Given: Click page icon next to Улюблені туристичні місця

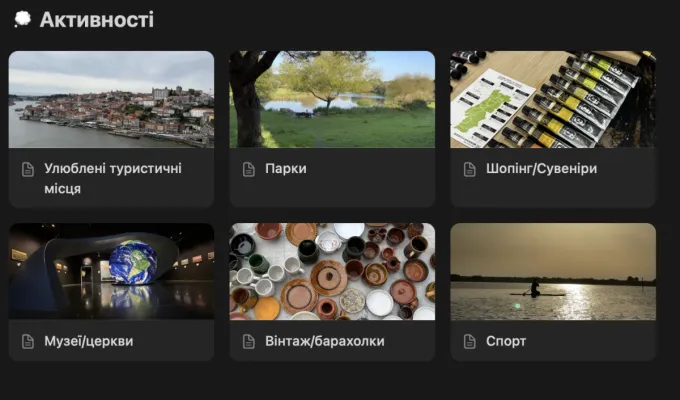Looking at the screenshot, I should click(28, 169).
